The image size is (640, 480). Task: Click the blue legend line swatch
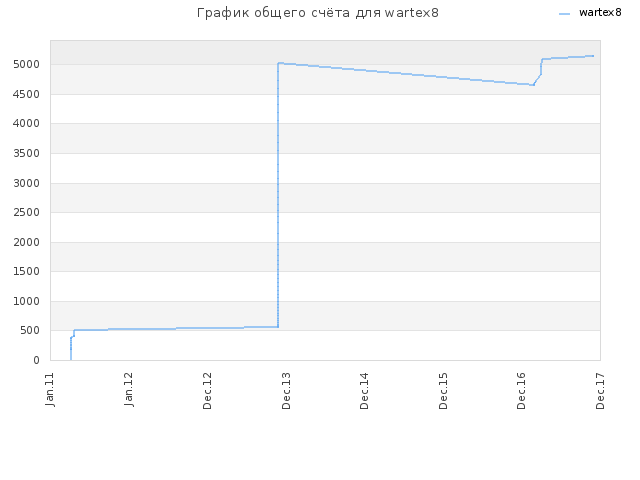click(564, 14)
